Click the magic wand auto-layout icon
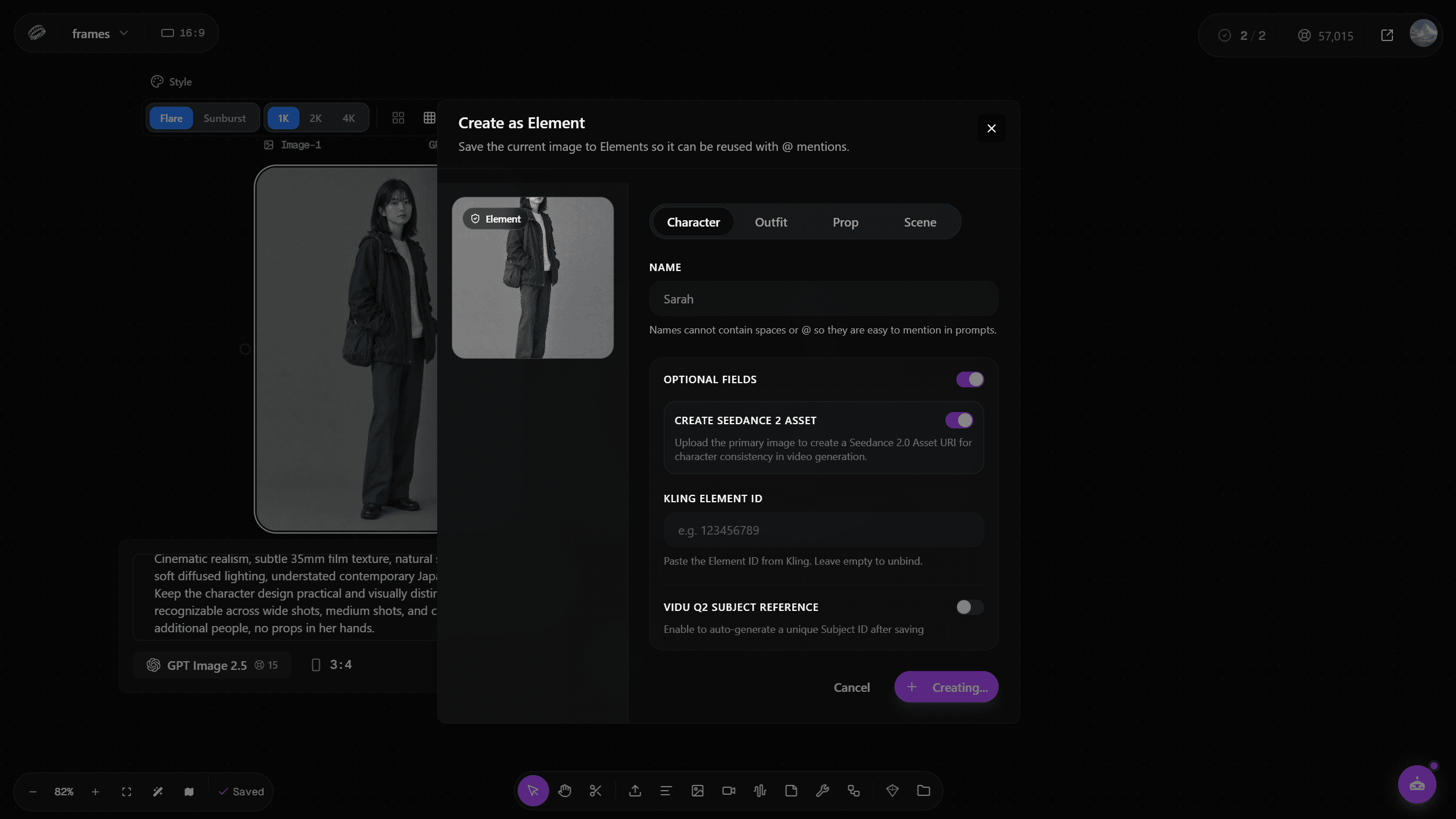The image size is (1456, 819). (158, 791)
